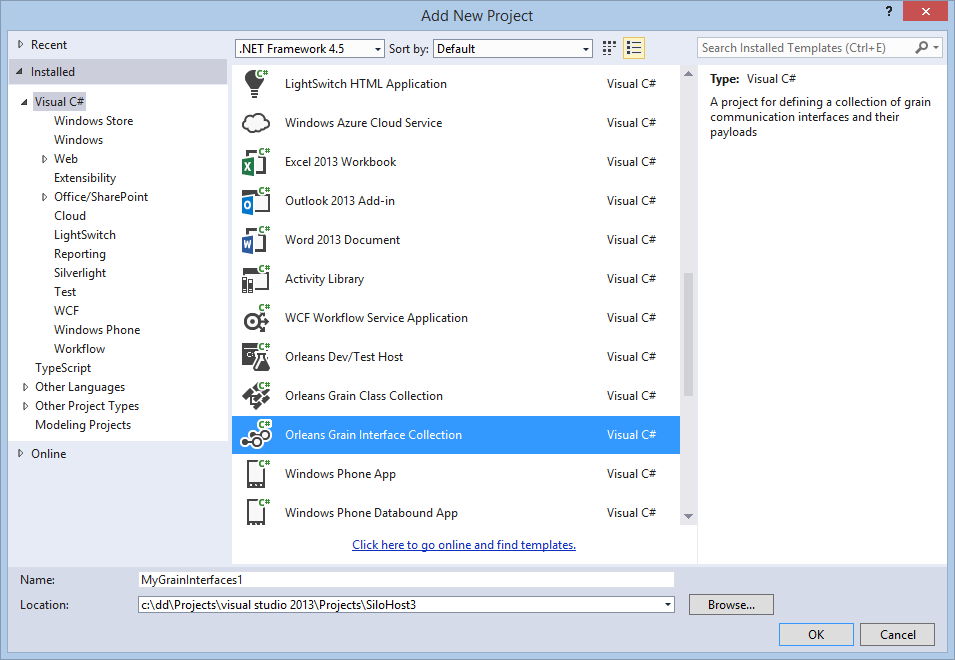The height and width of the screenshot is (660, 955).
Task: Open the .NET Framework version dropdown
Action: click(310, 48)
